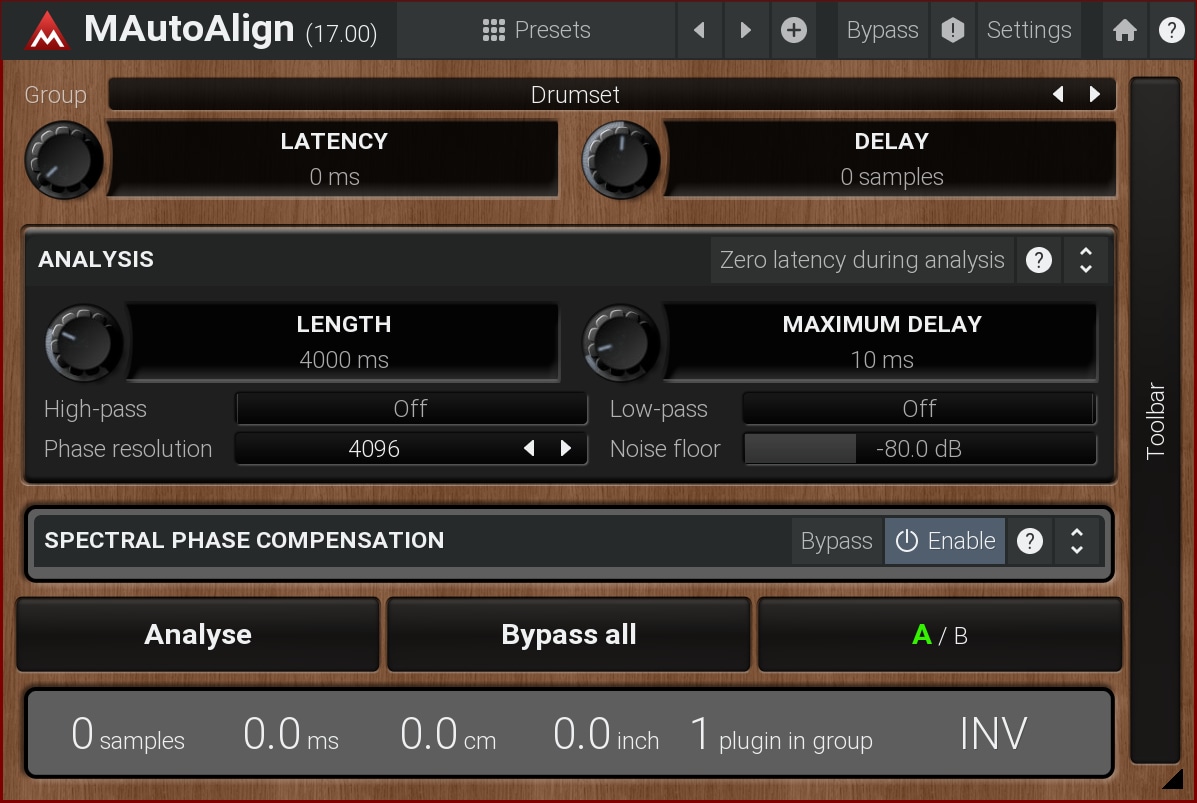Click the add preset plus icon

793,30
